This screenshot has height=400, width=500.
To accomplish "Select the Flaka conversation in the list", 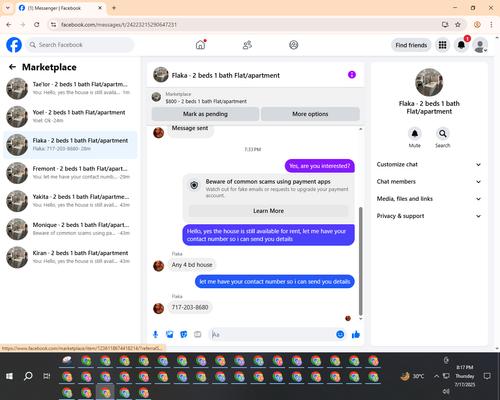I will [70, 145].
